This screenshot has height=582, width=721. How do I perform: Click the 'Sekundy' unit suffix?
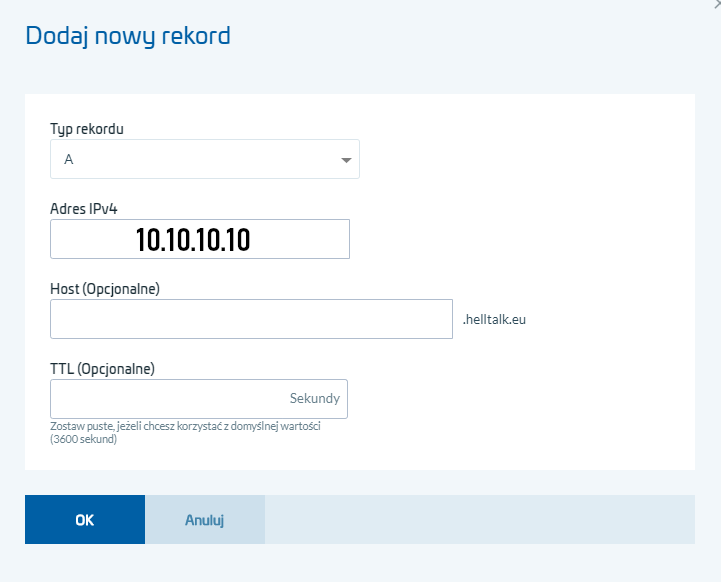[x=314, y=398]
